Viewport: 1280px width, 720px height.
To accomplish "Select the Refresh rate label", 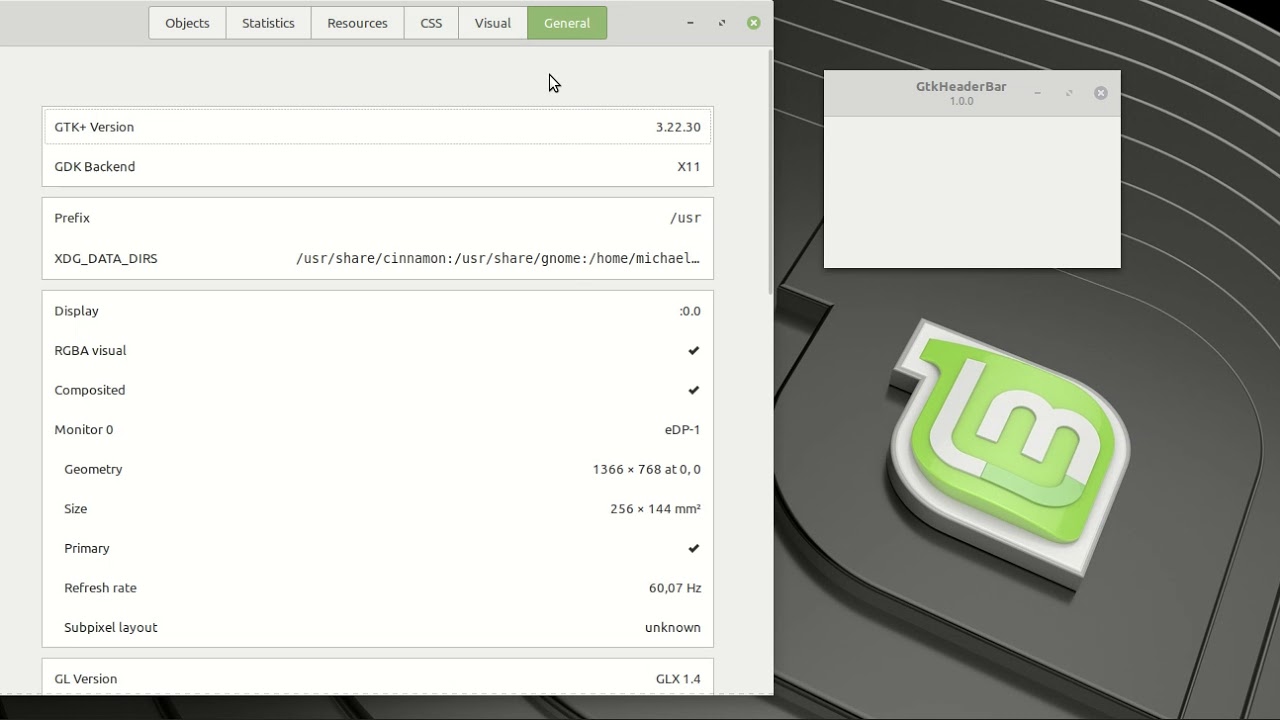I will click(100, 588).
